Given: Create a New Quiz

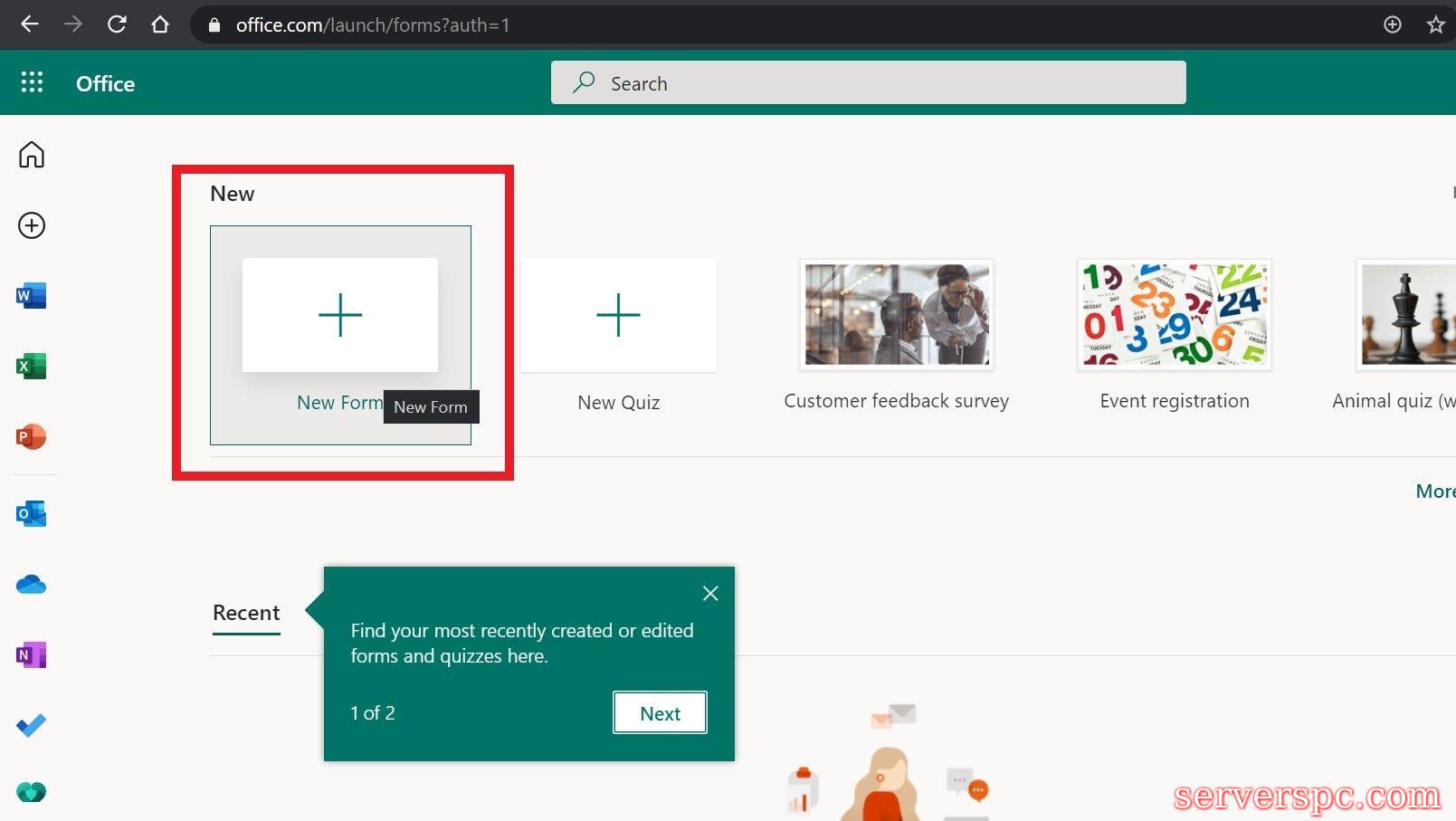Looking at the screenshot, I should click(619, 316).
